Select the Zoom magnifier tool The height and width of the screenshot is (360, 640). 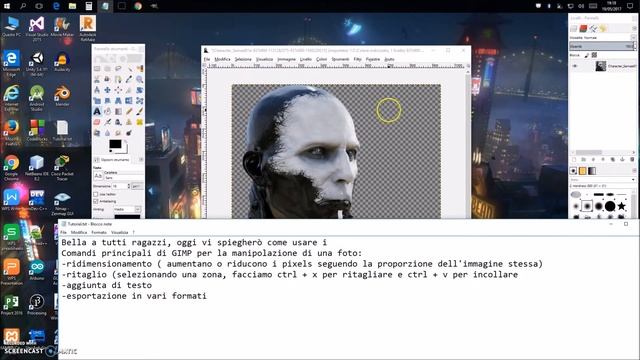[140, 79]
